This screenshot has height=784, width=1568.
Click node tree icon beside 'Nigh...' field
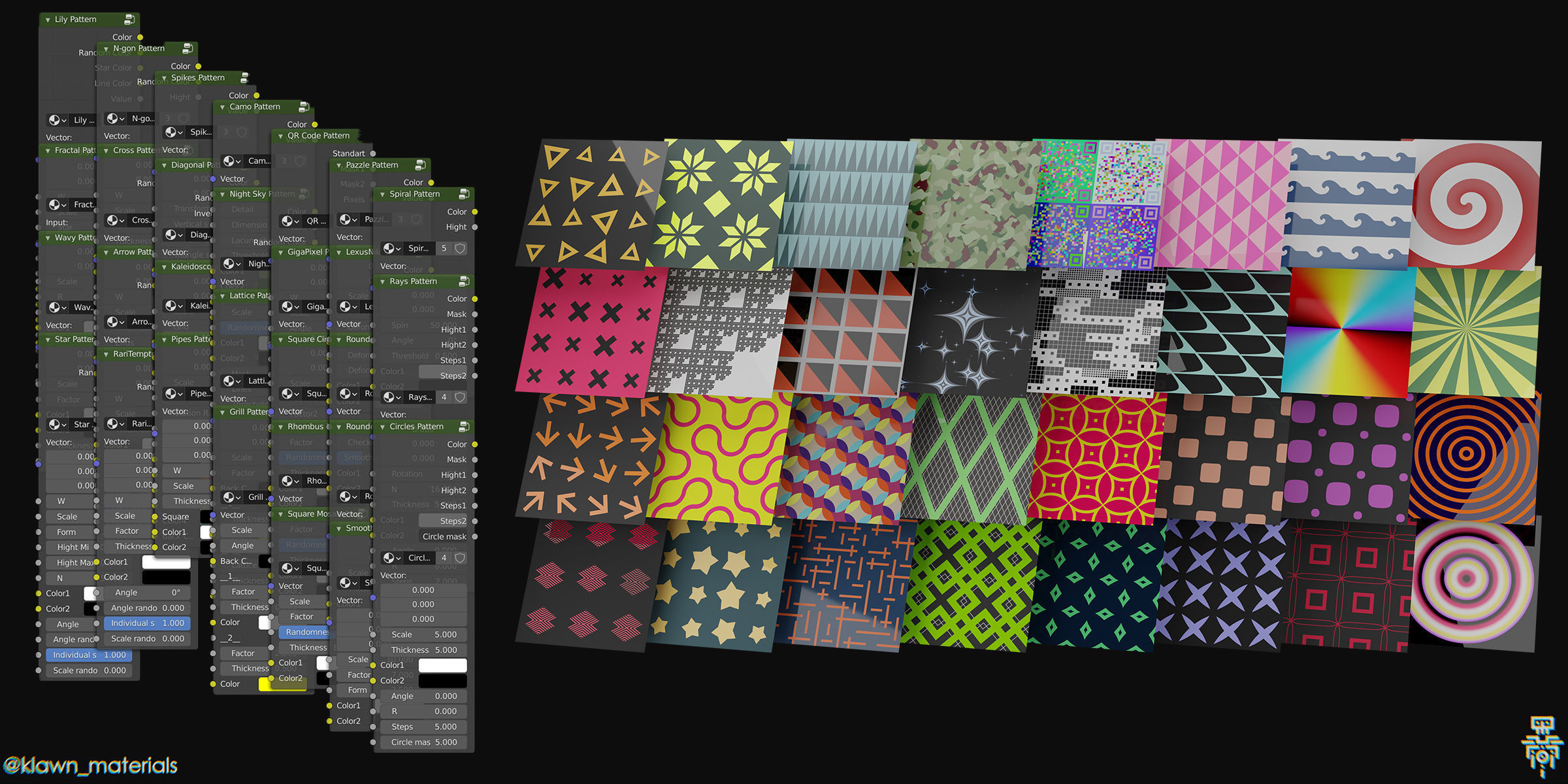[231, 264]
